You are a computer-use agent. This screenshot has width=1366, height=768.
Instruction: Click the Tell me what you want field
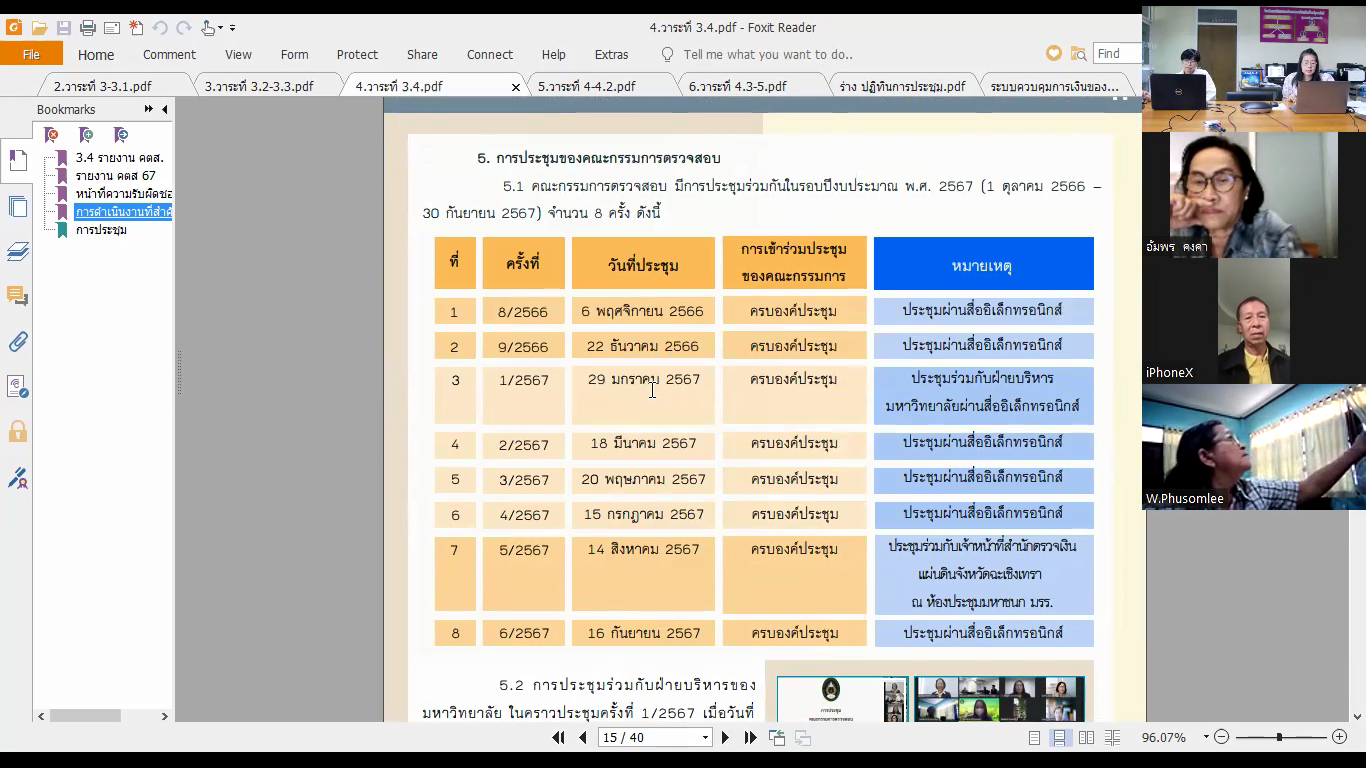pos(767,55)
